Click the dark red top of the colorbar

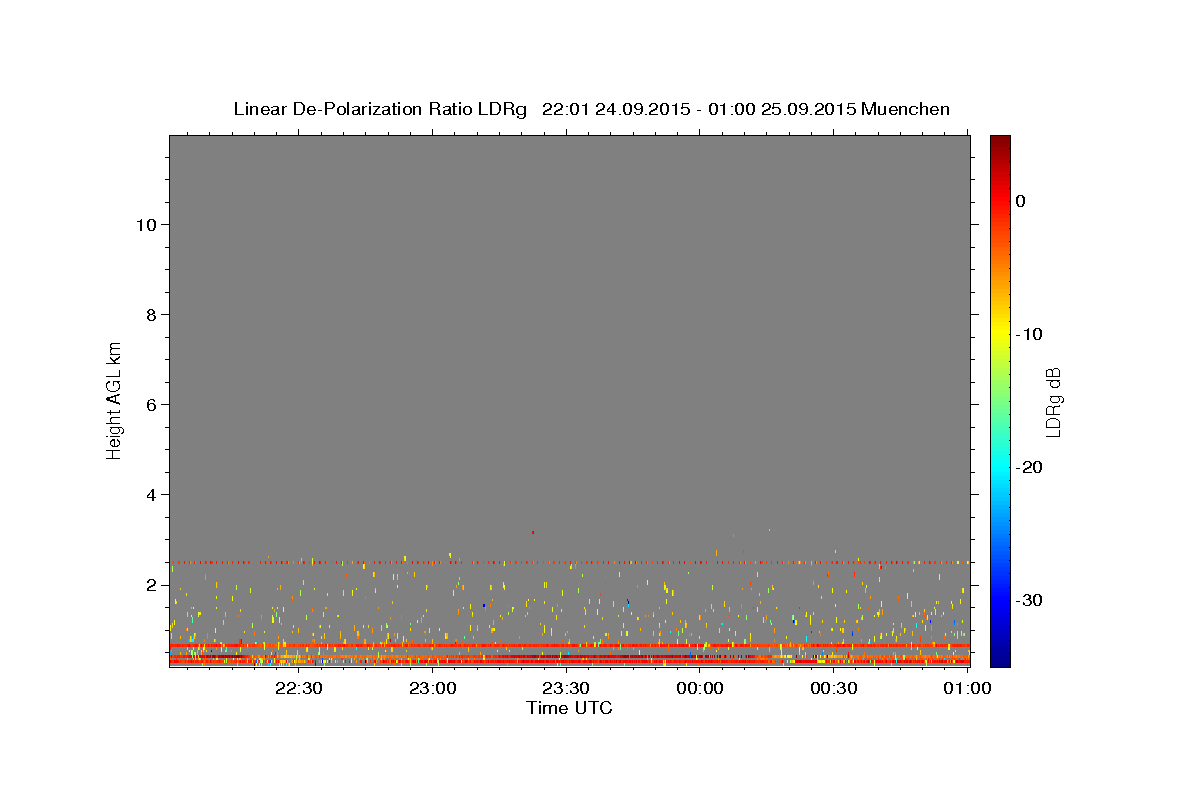tap(1000, 145)
